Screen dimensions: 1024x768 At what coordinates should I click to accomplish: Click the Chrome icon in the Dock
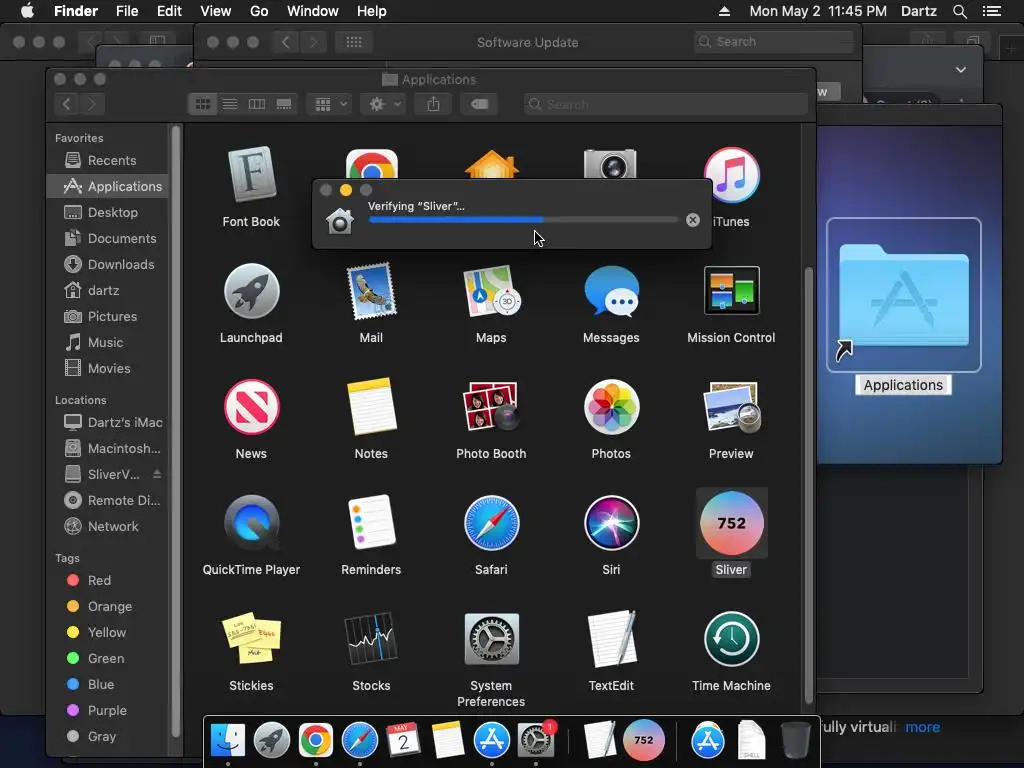tap(315, 740)
